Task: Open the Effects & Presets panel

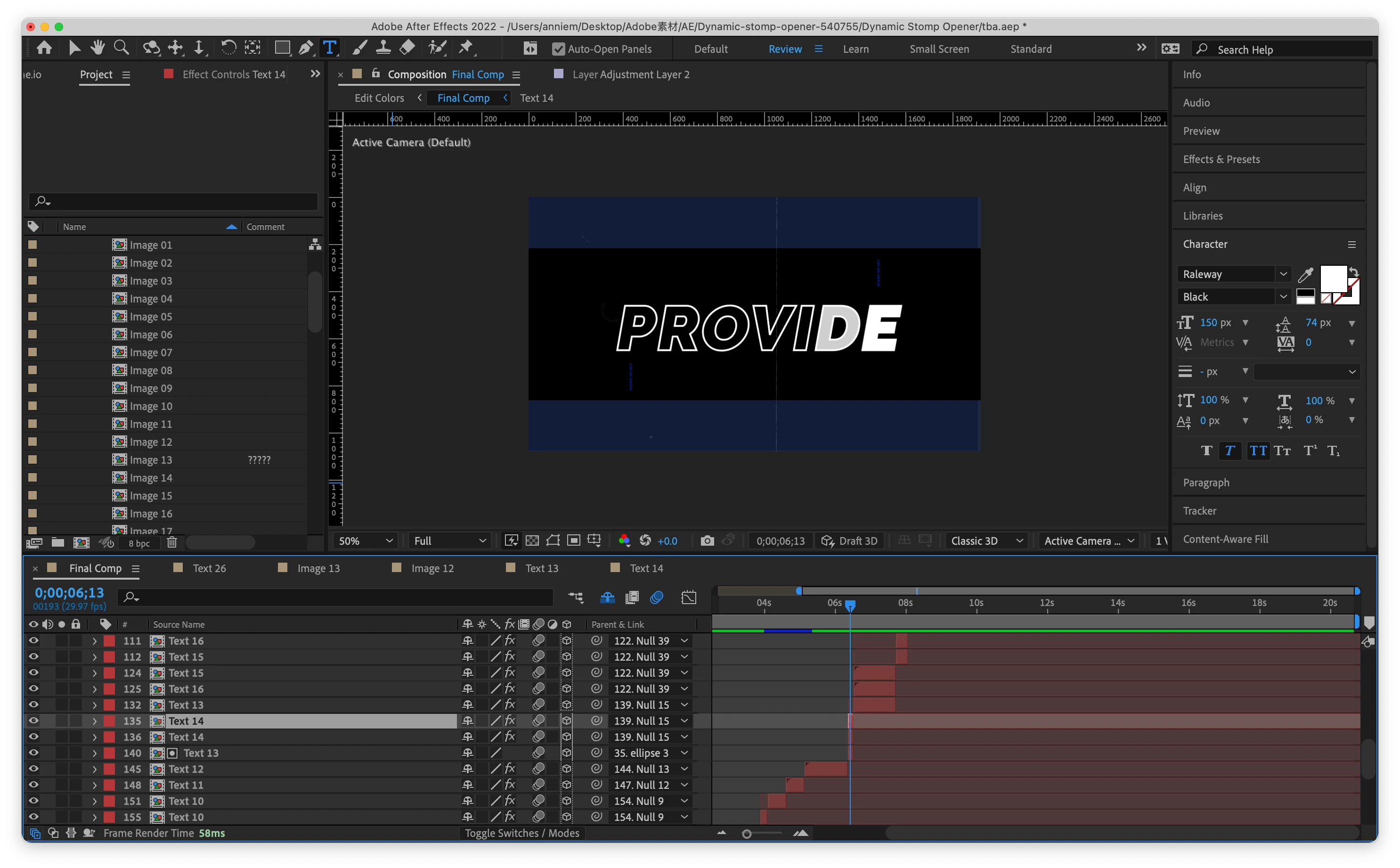Action: click(1221, 160)
